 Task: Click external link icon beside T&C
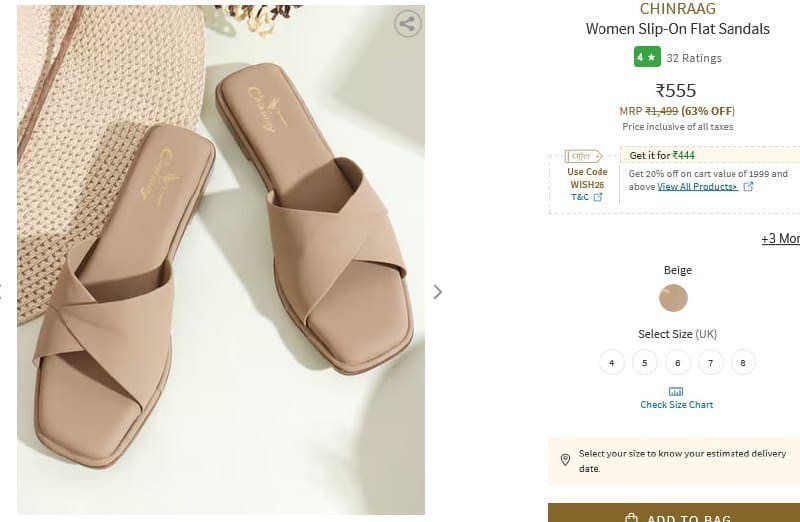[598, 197]
